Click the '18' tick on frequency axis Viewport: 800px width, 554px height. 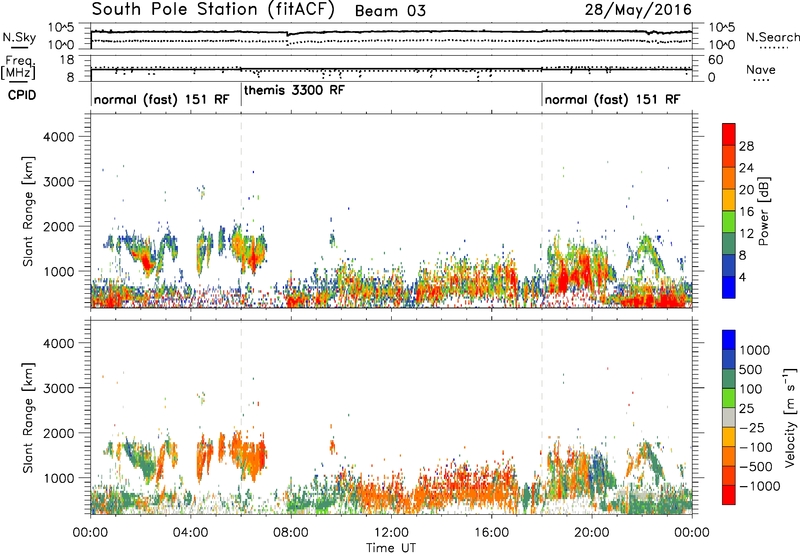(x=66, y=60)
